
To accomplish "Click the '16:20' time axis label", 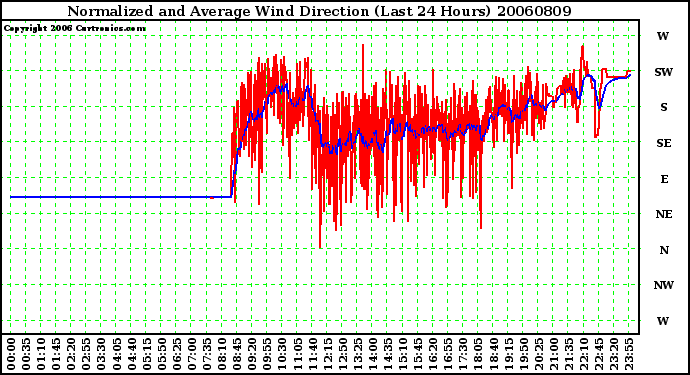I will click(433, 354).
